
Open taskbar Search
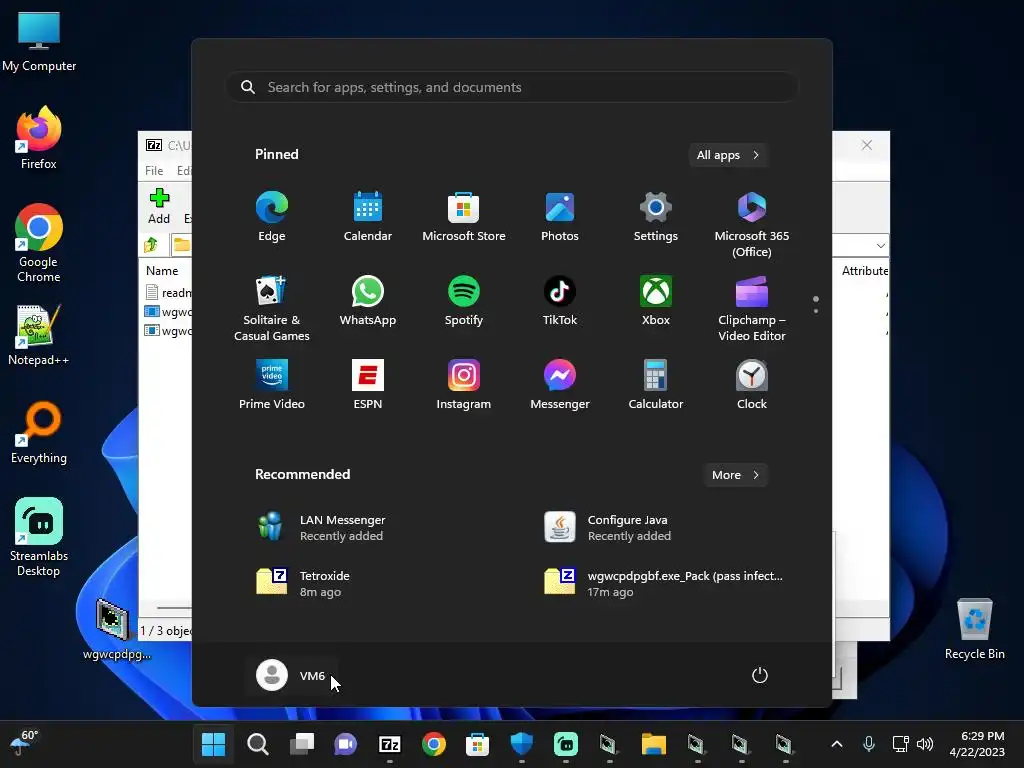point(257,744)
